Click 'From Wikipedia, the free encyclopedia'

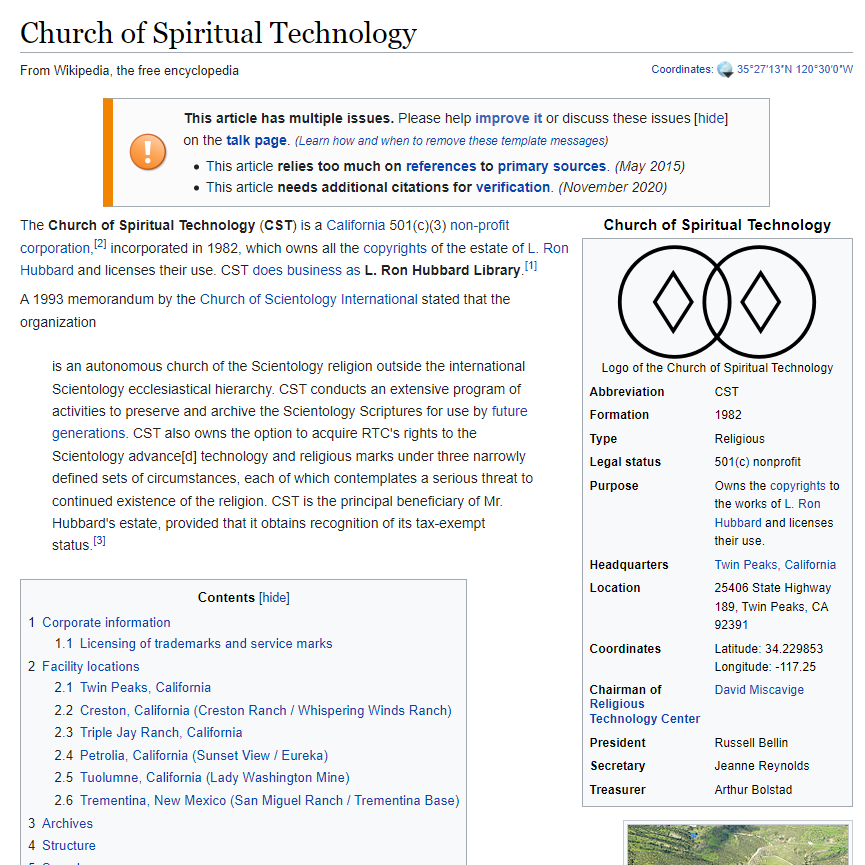point(129,71)
